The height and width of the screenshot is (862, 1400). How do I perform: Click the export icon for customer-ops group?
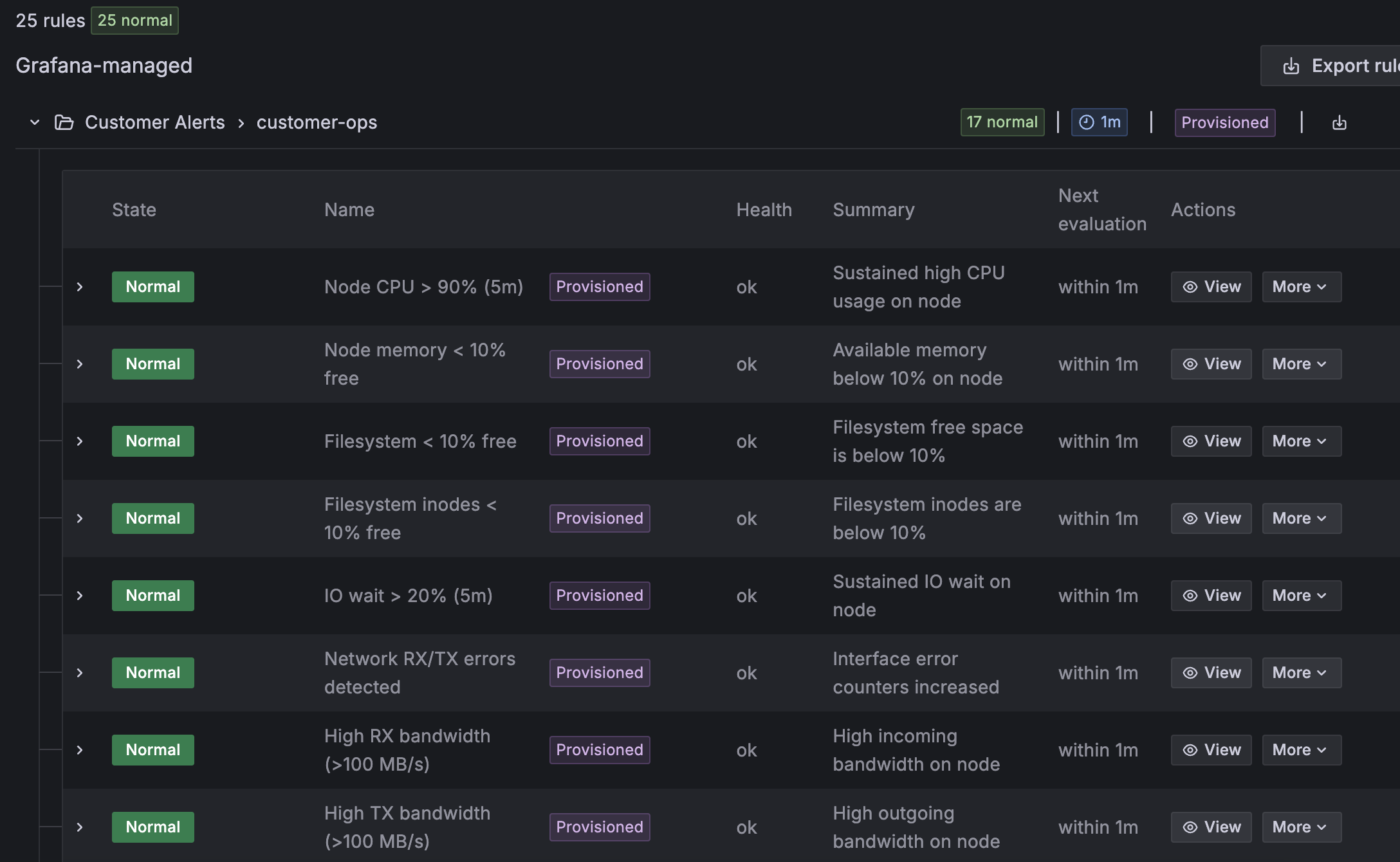pos(1339,123)
